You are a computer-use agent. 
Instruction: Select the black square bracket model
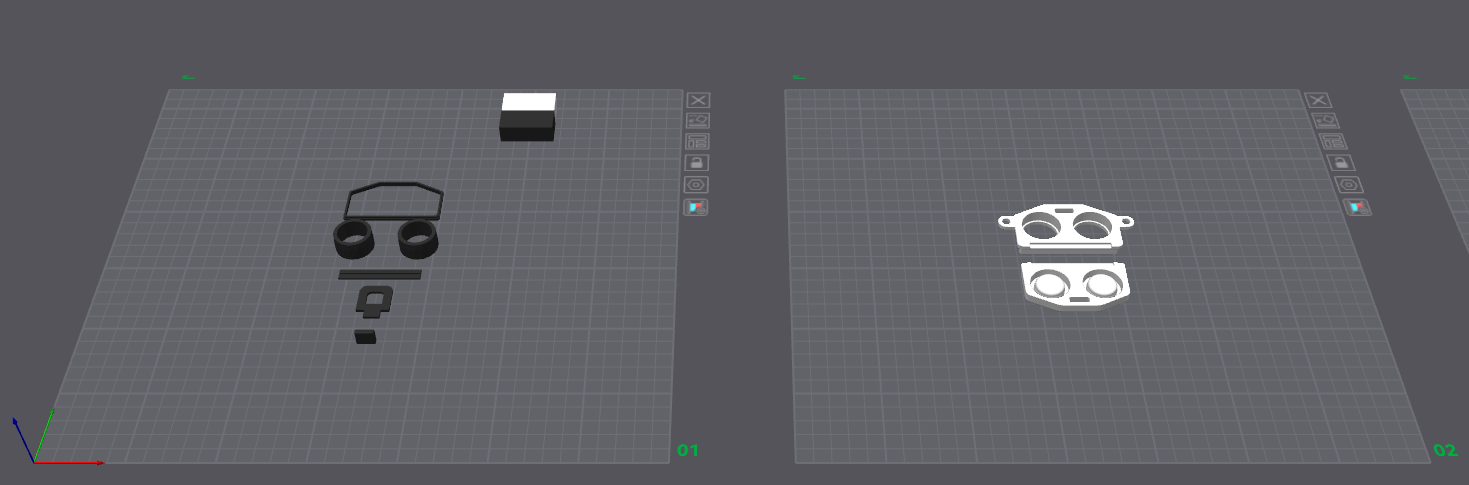[374, 301]
